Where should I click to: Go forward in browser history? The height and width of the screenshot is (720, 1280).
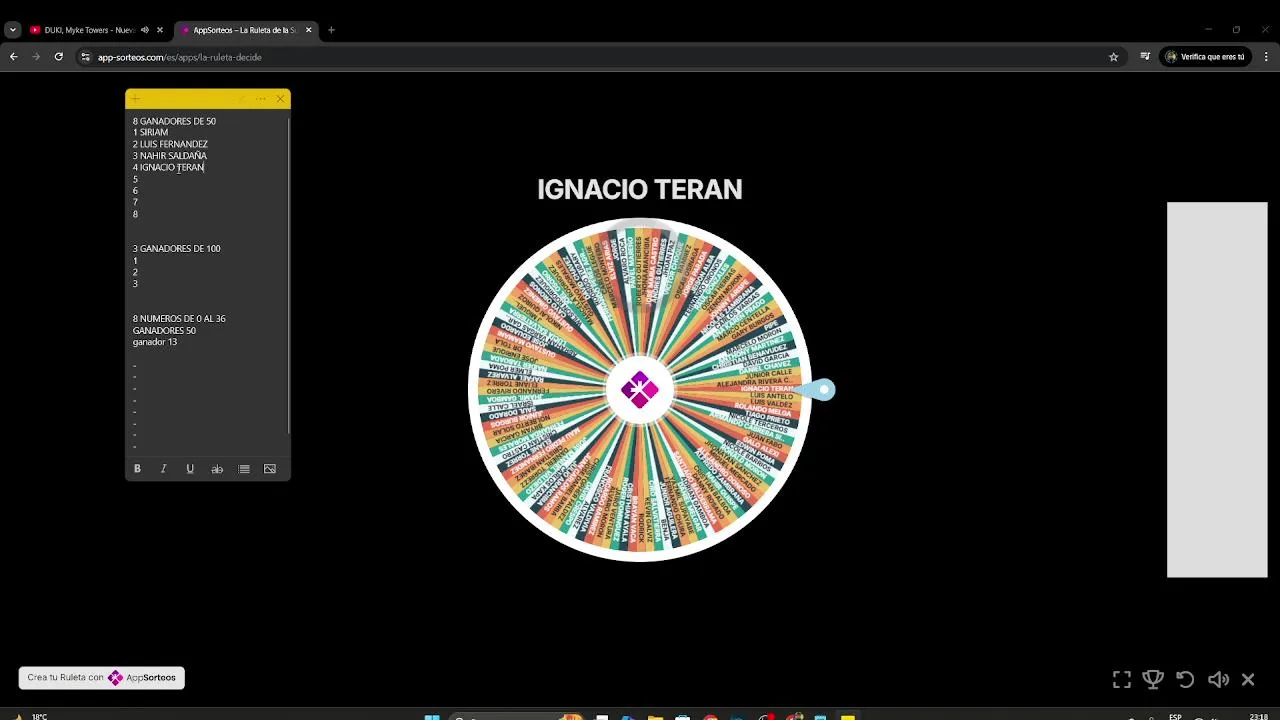point(36,57)
